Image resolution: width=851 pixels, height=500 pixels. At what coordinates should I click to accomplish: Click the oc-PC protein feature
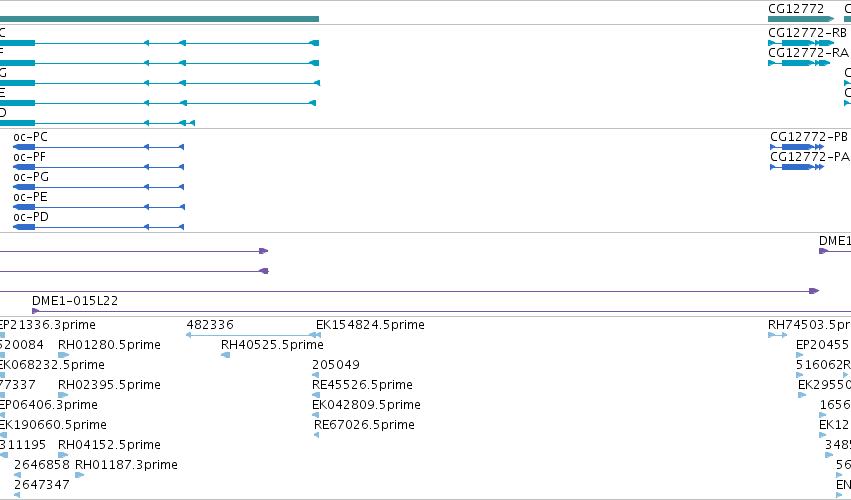coord(98,147)
